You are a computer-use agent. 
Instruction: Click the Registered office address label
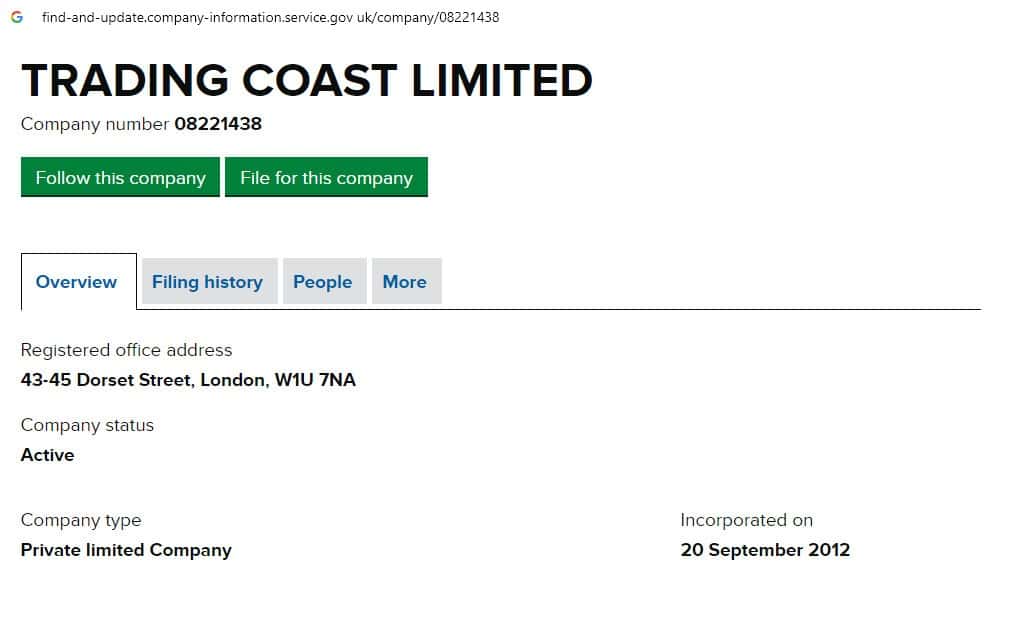click(x=126, y=350)
